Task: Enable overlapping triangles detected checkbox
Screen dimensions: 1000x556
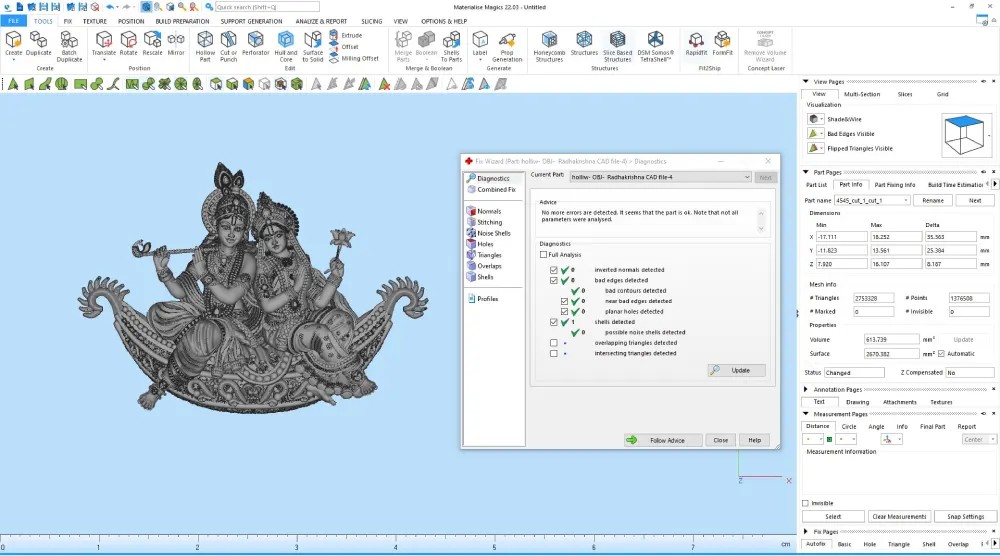Action: [554, 342]
